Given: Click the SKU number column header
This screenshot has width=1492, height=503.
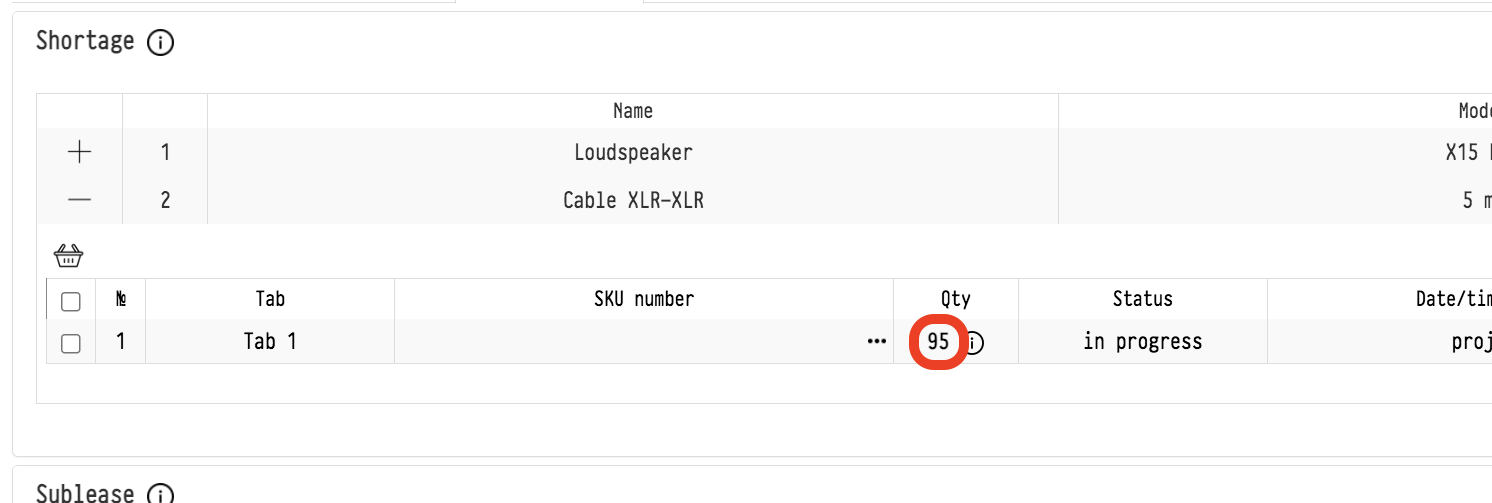Looking at the screenshot, I should click(x=643, y=299).
